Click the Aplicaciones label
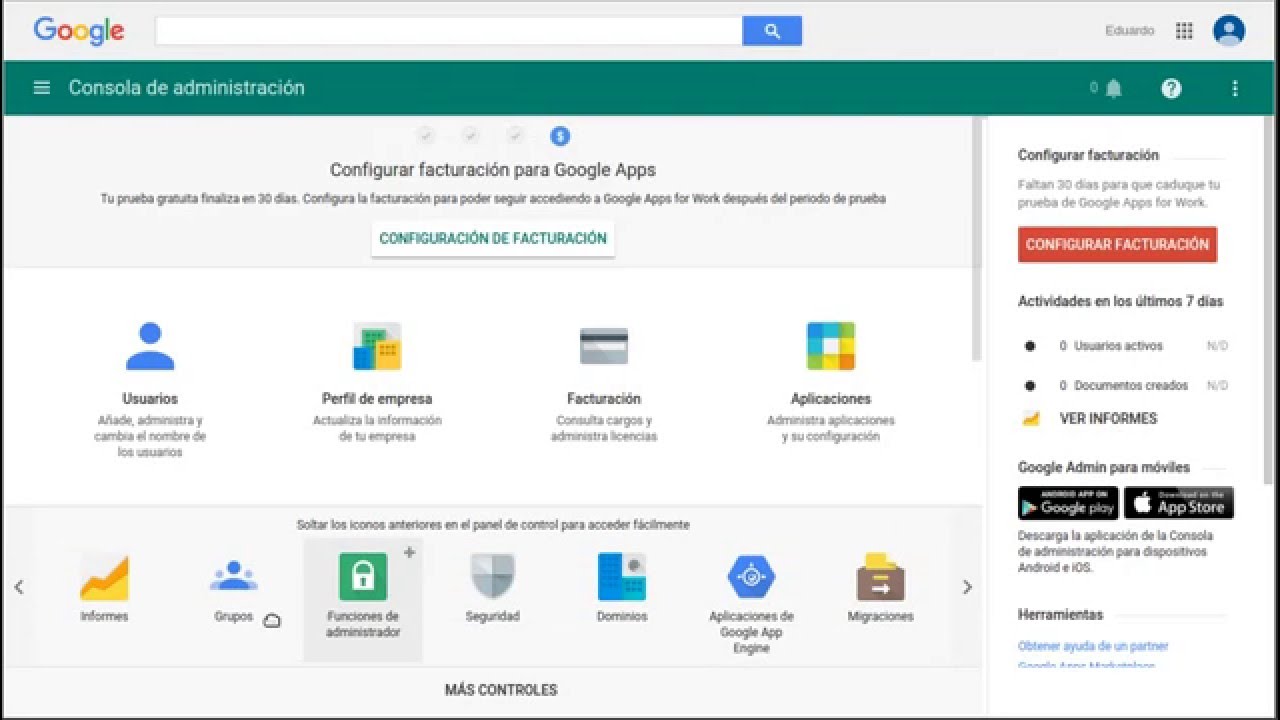This screenshot has width=1280, height=720. pos(831,399)
